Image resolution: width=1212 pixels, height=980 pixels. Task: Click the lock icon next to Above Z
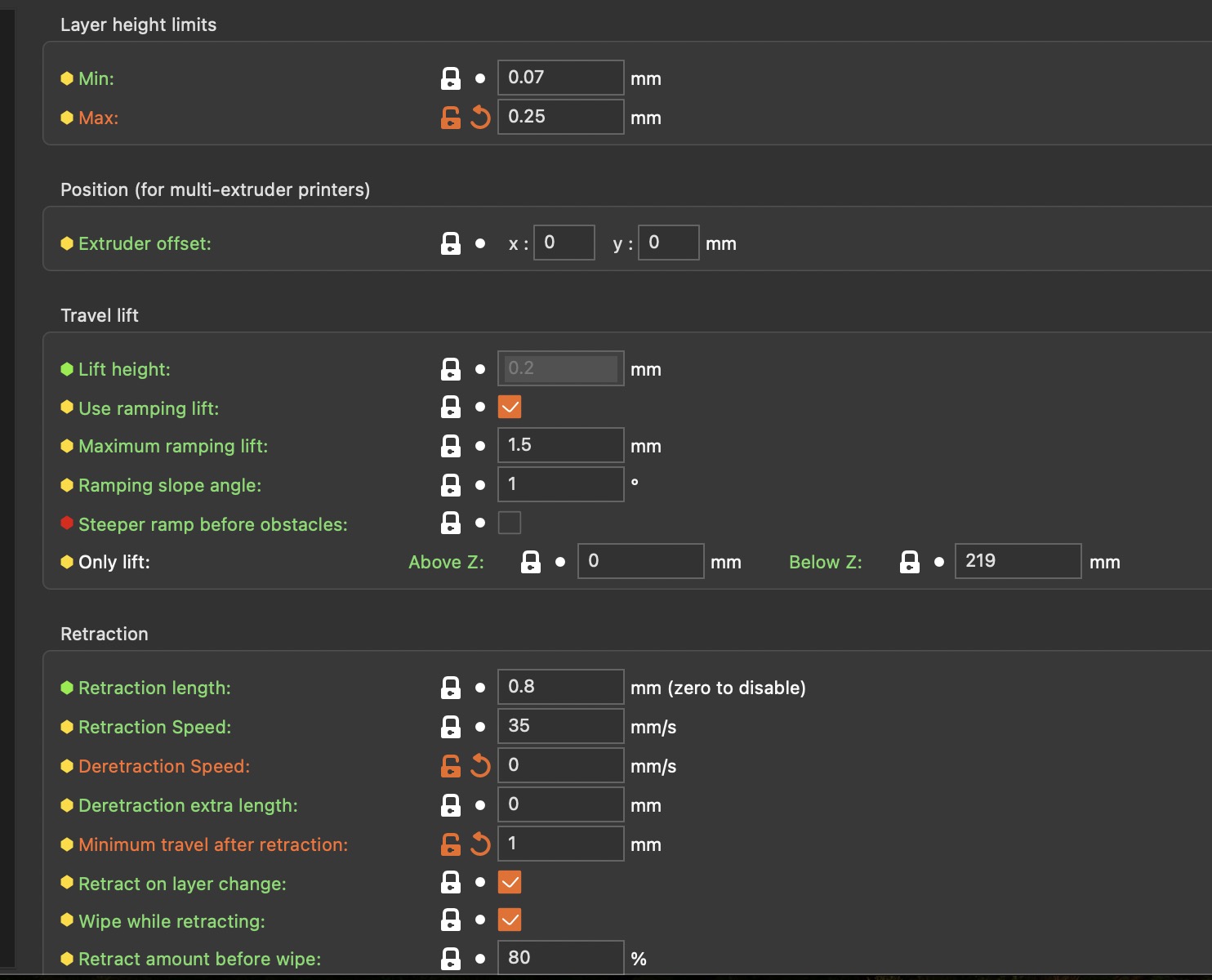tap(531, 562)
